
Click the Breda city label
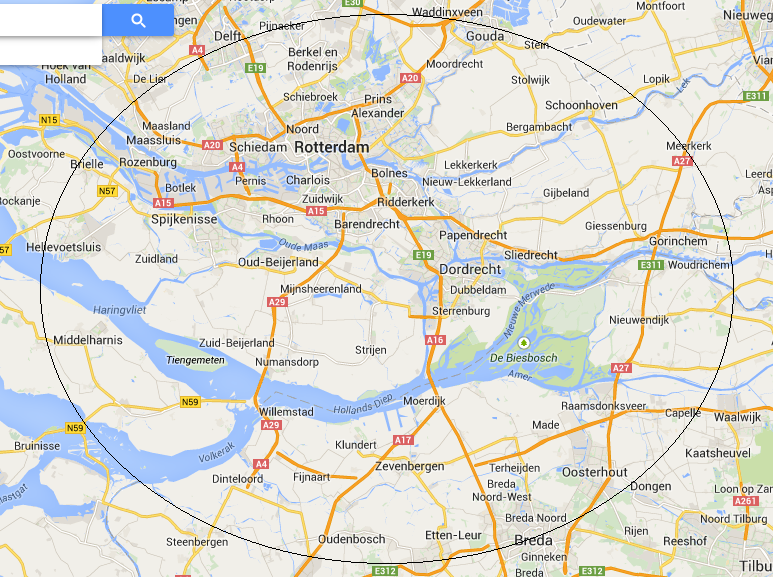(533, 541)
